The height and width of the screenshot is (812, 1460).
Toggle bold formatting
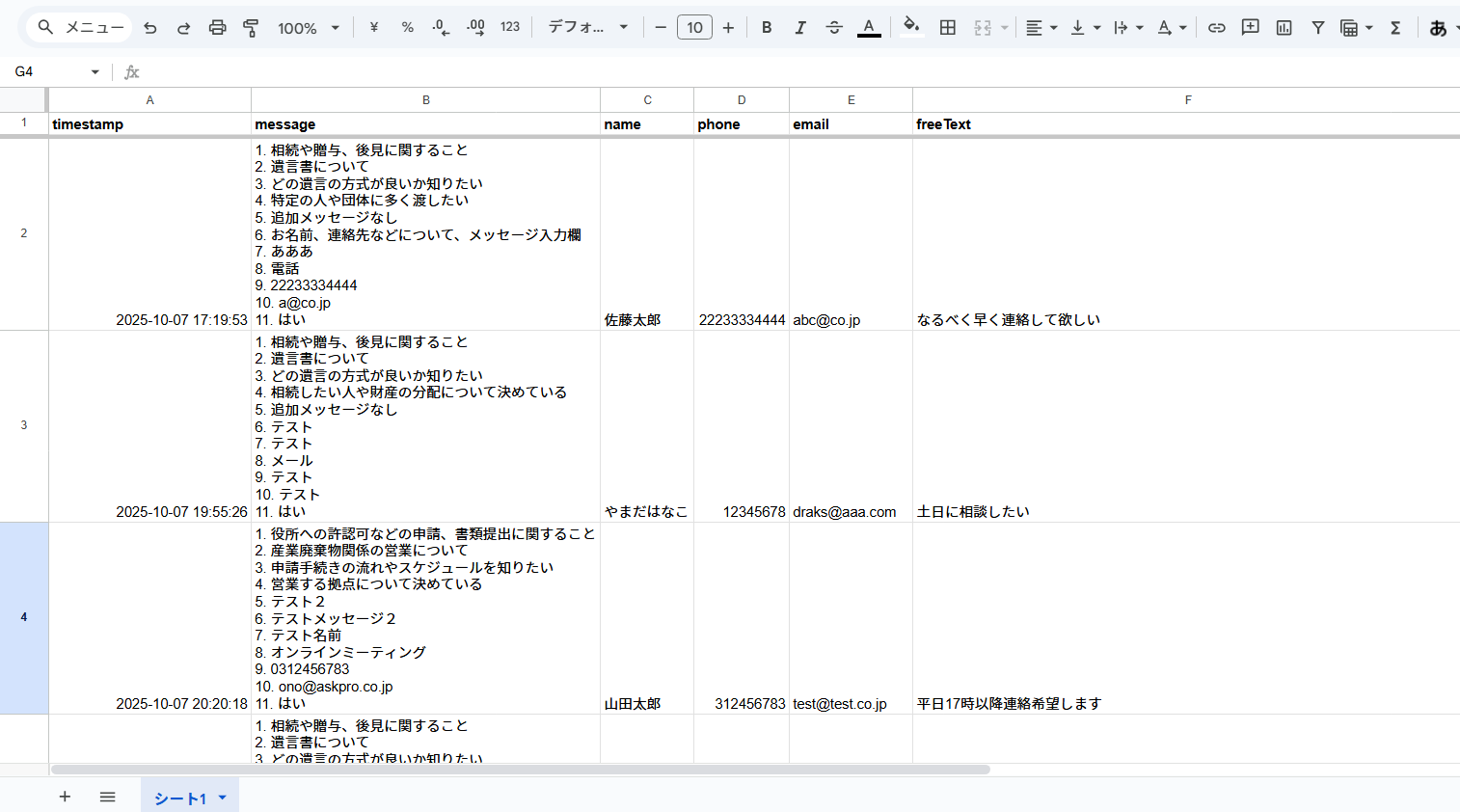click(767, 28)
